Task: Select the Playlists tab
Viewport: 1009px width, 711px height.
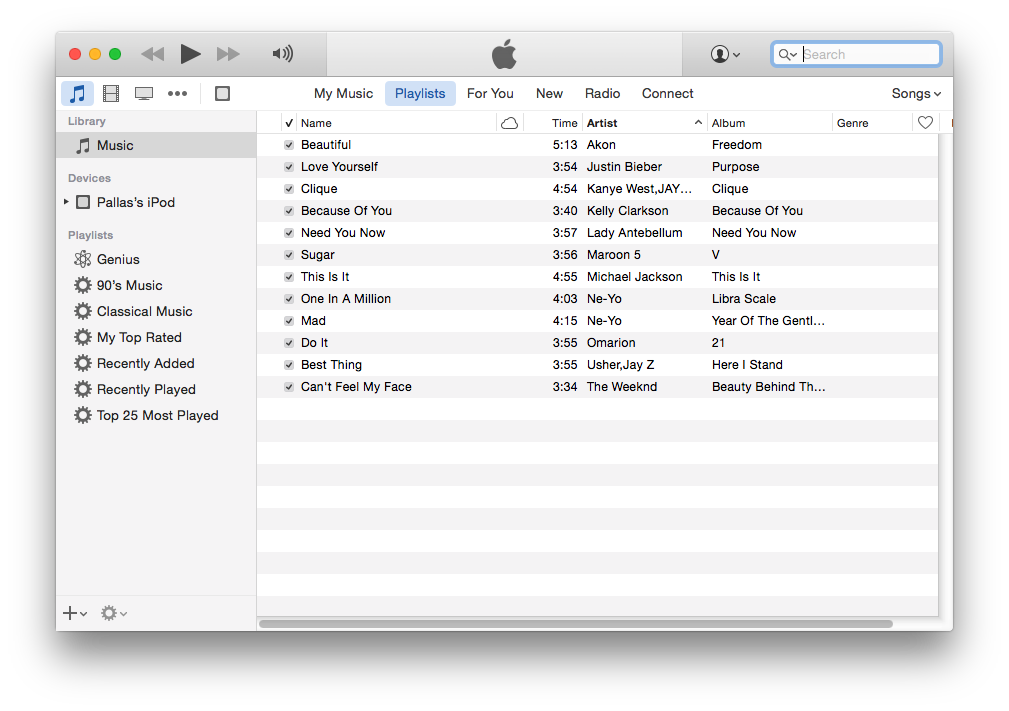Action: (420, 93)
